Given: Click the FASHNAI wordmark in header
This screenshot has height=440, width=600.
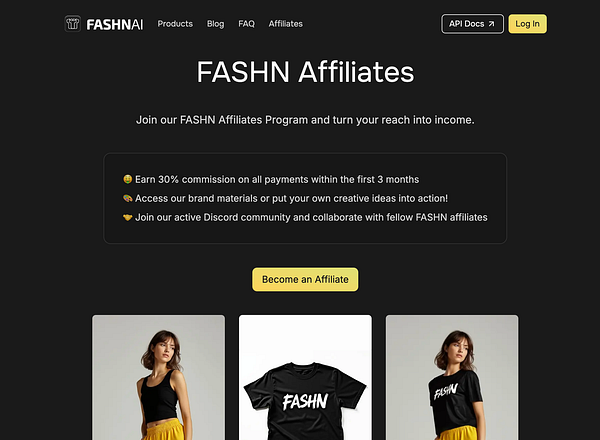Looking at the screenshot, I should [x=115, y=24].
